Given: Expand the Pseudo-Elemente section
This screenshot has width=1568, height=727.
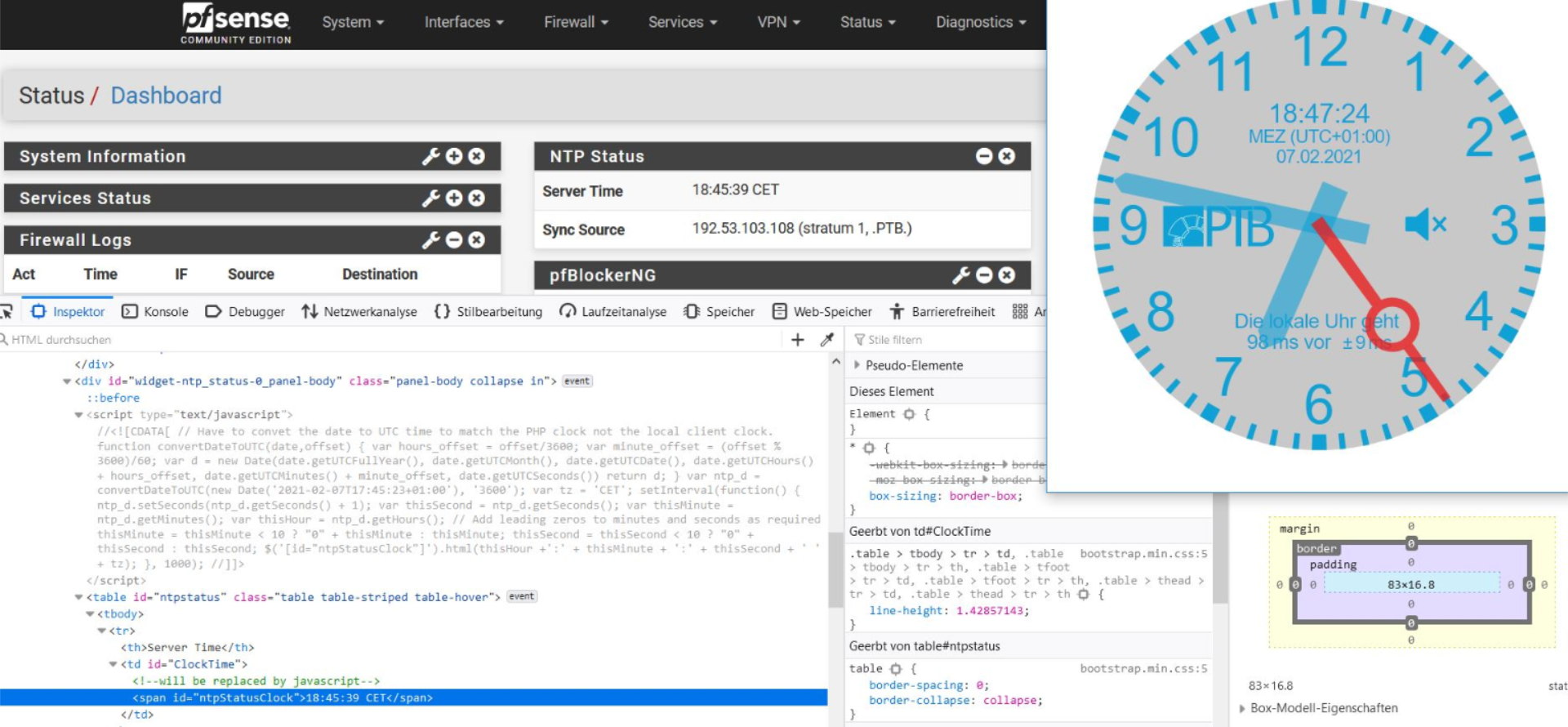Looking at the screenshot, I should tap(857, 365).
